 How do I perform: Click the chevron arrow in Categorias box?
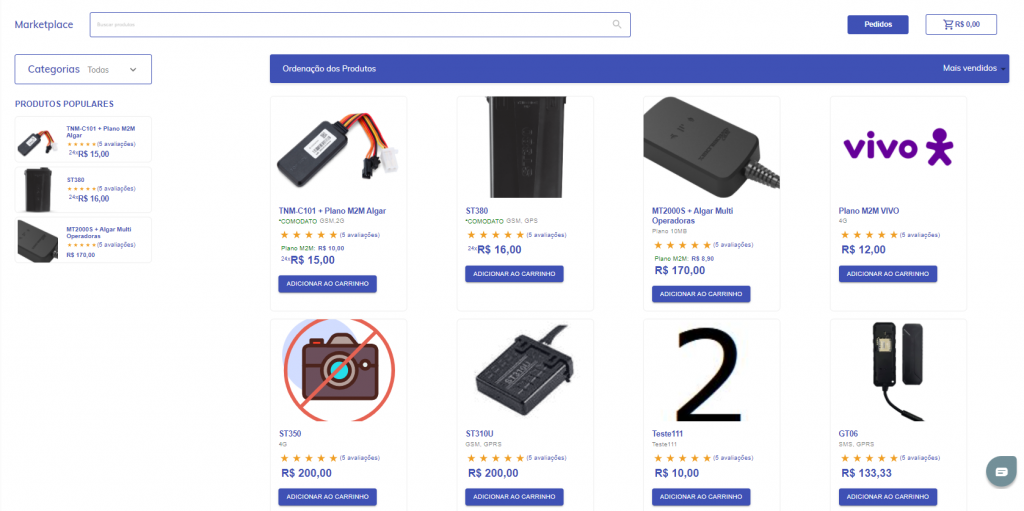[133, 70]
